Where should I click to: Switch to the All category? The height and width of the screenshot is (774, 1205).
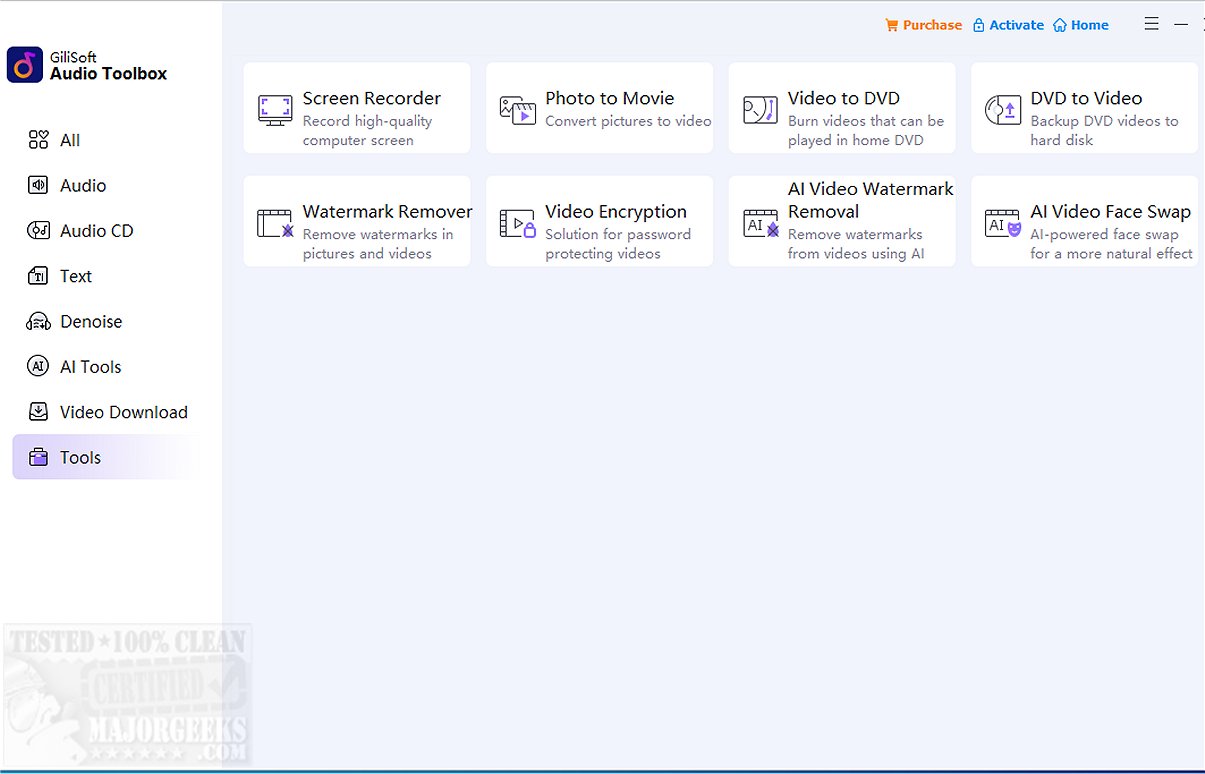(70, 140)
